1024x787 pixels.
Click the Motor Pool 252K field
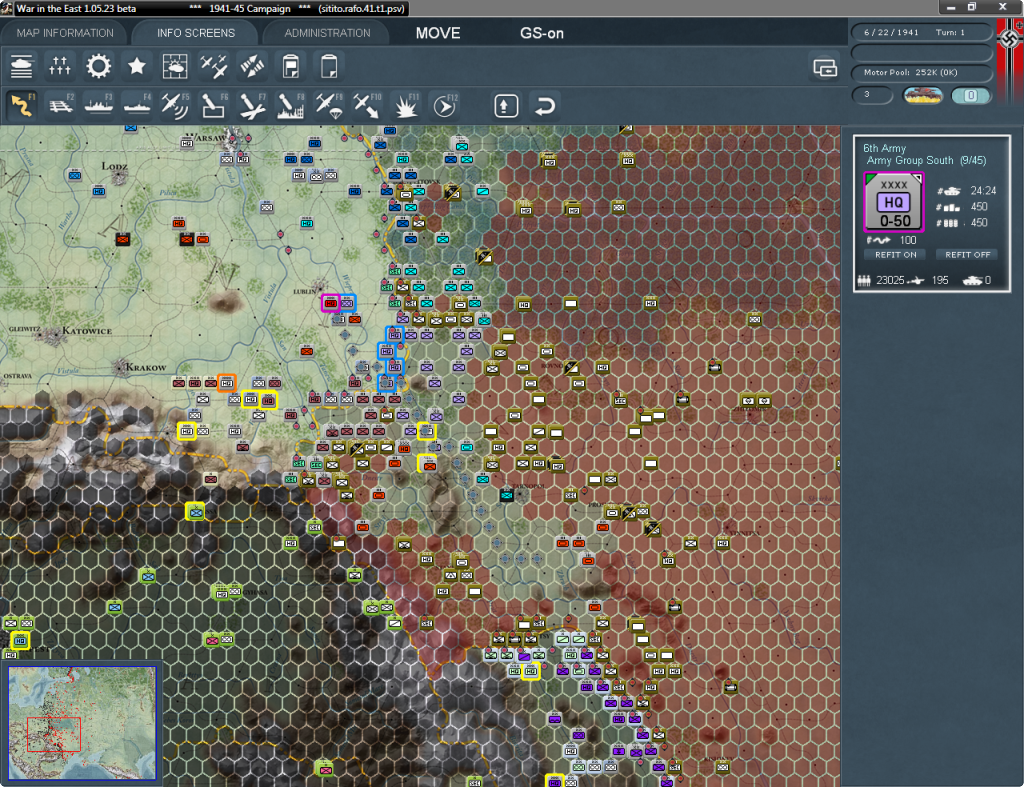[x=921, y=72]
